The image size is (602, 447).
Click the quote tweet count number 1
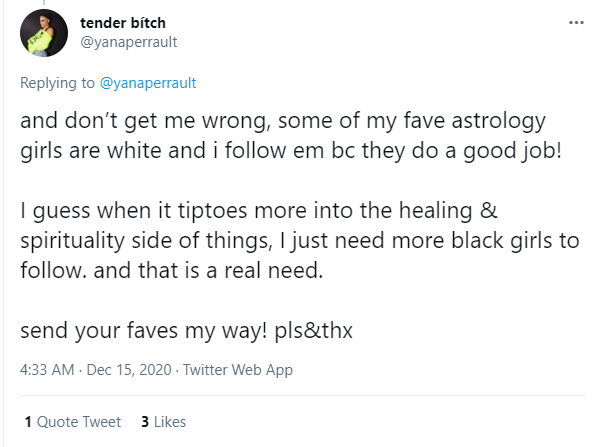pyautogui.click(x=28, y=422)
